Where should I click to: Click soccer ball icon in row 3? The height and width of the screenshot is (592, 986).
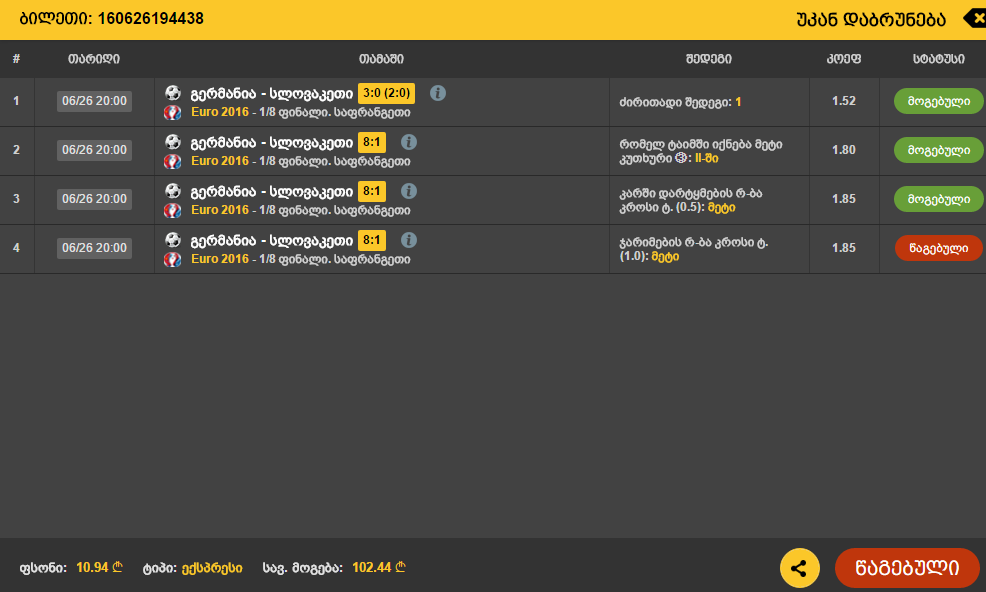click(x=173, y=191)
